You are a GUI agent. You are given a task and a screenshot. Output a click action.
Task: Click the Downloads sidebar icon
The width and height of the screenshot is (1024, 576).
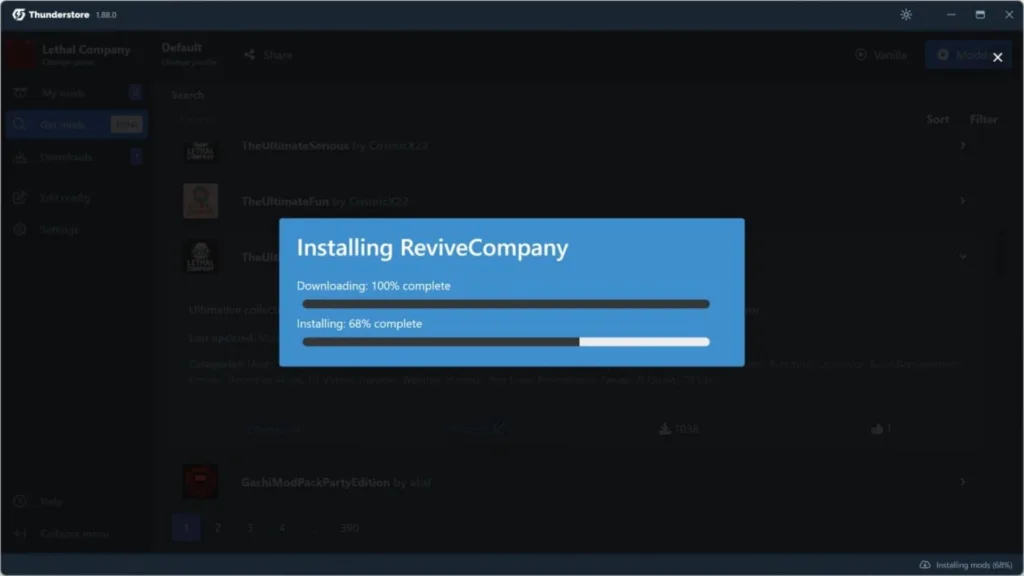point(20,157)
